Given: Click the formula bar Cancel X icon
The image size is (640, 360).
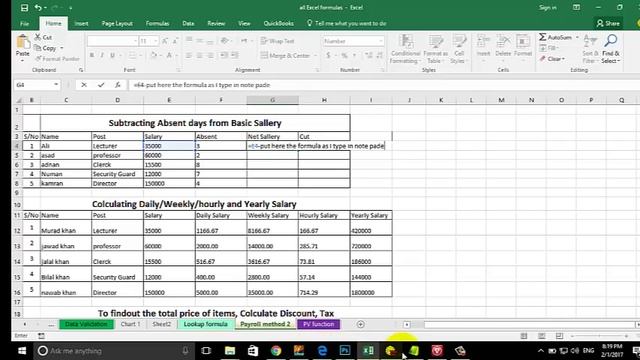Looking at the screenshot, I should click(x=84, y=85).
